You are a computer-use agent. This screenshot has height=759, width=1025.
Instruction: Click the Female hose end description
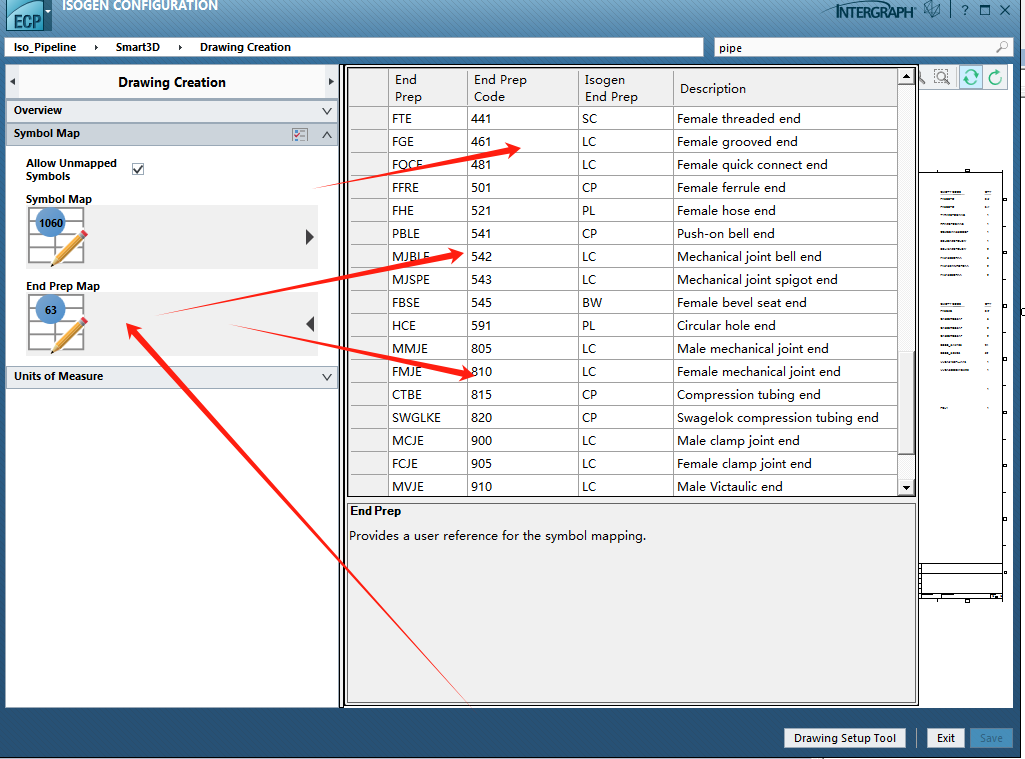[785, 211]
